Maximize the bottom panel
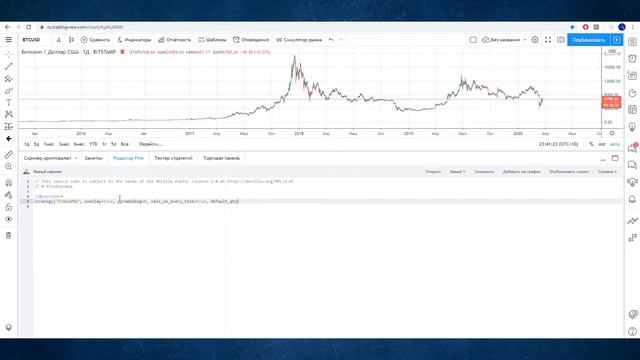The image size is (640, 360). [x=615, y=158]
